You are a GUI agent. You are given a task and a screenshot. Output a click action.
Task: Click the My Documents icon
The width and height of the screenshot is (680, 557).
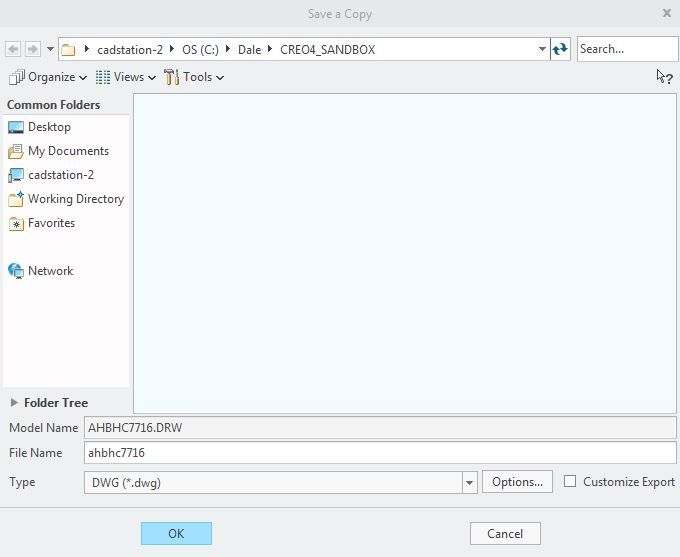pos(16,151)
